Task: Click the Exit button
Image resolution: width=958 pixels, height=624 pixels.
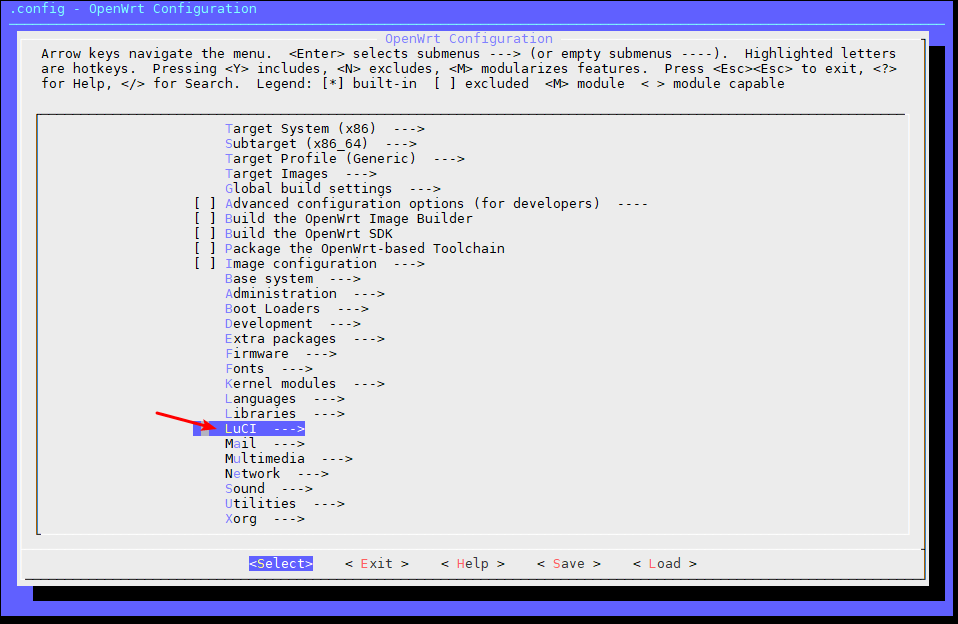Action: point(376,563)
